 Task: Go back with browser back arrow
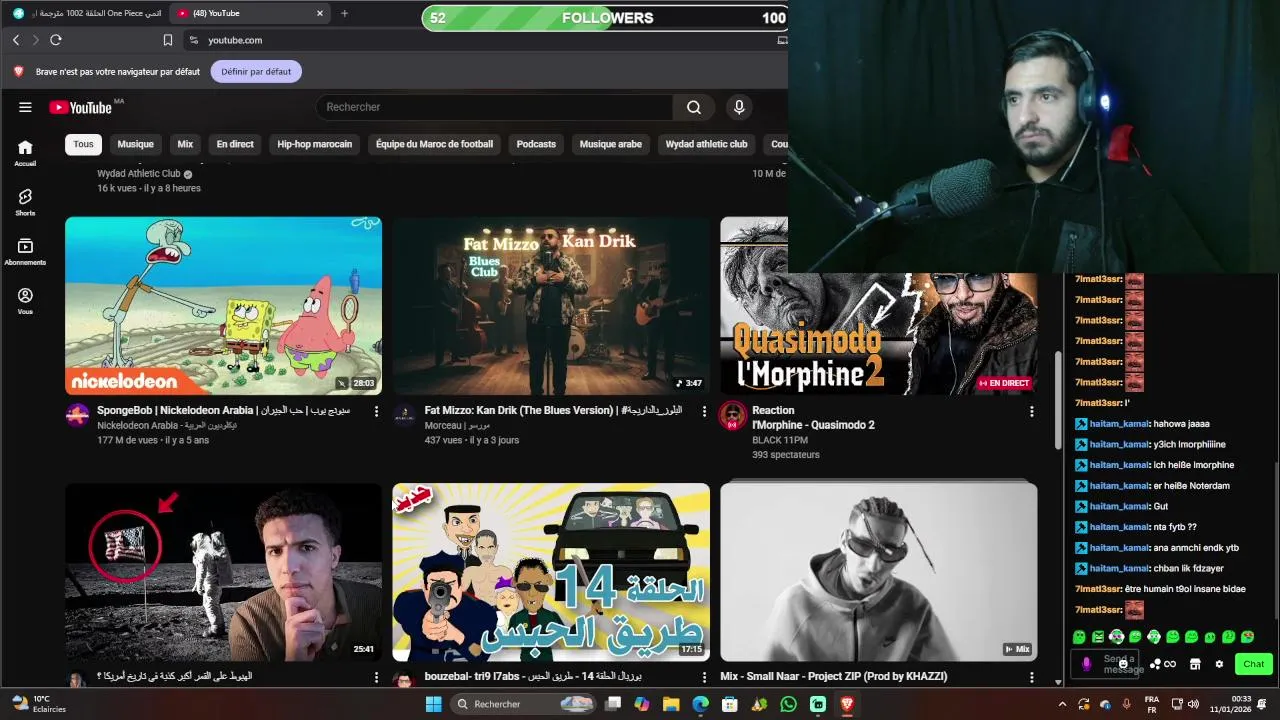[15, 40]
